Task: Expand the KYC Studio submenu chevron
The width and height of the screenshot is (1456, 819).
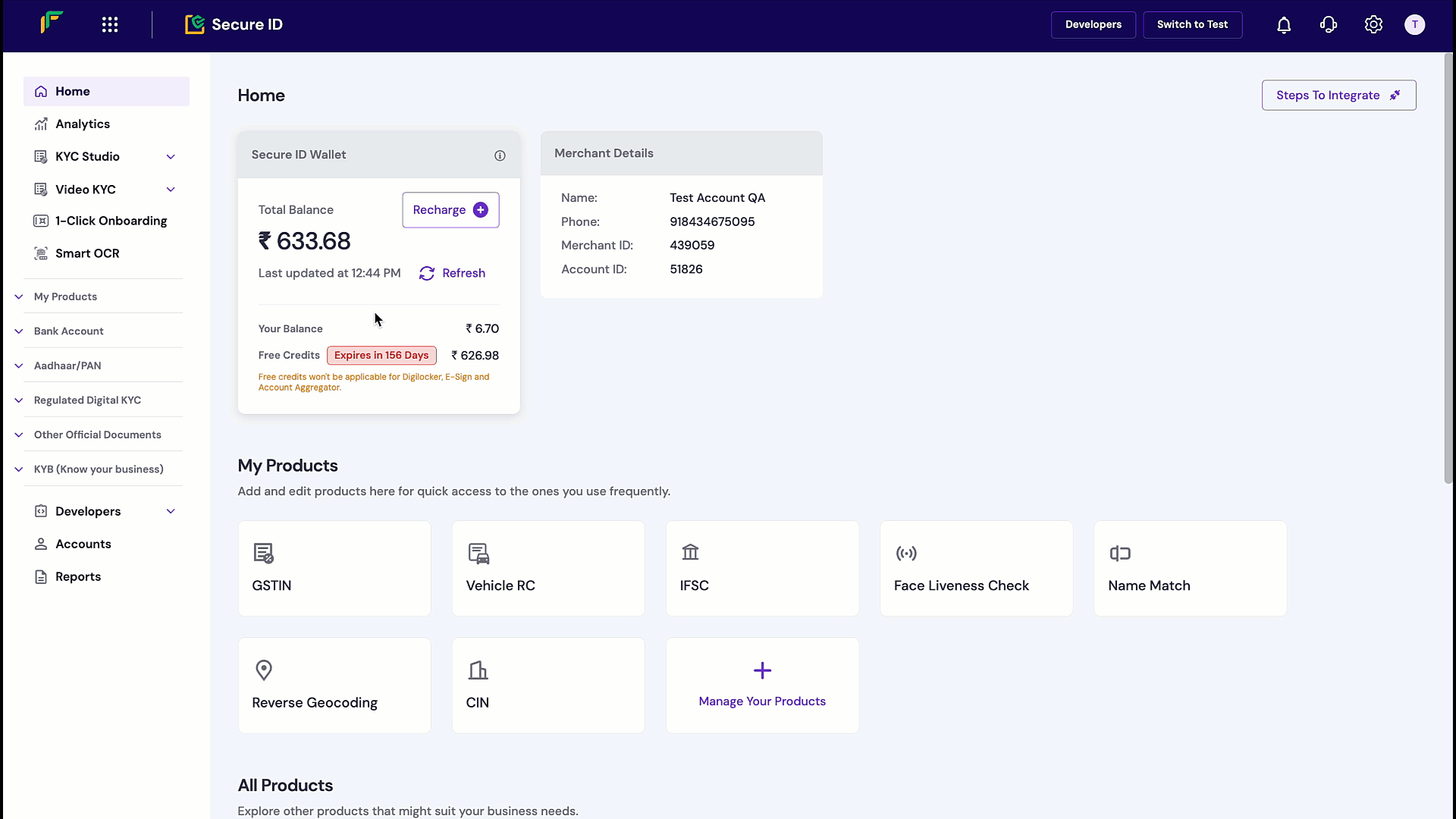Action: tap(171, 157)
